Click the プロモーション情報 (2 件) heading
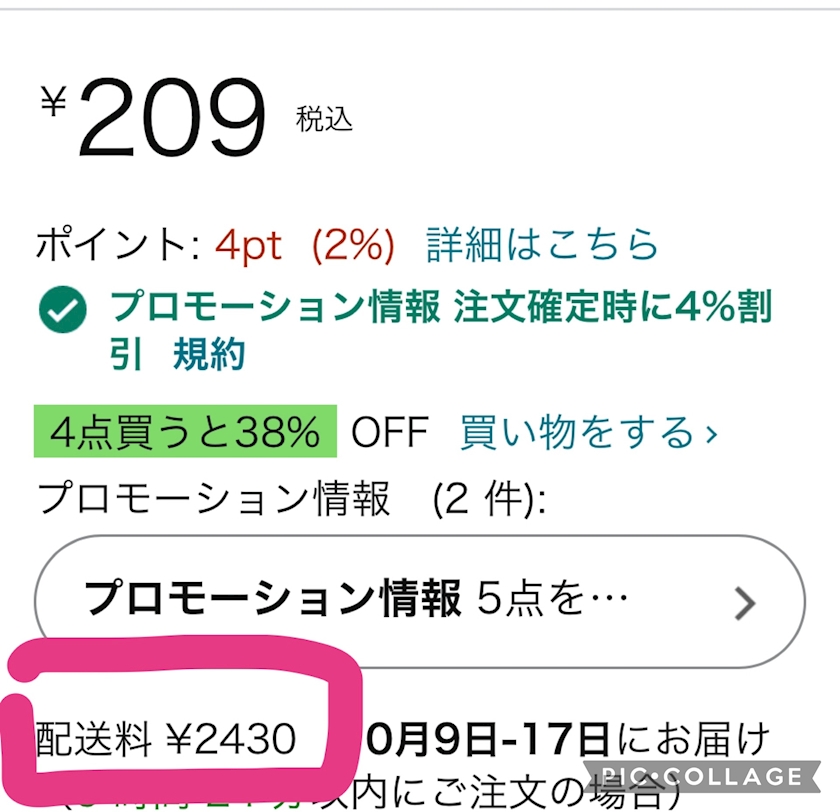 pos(291,497)
